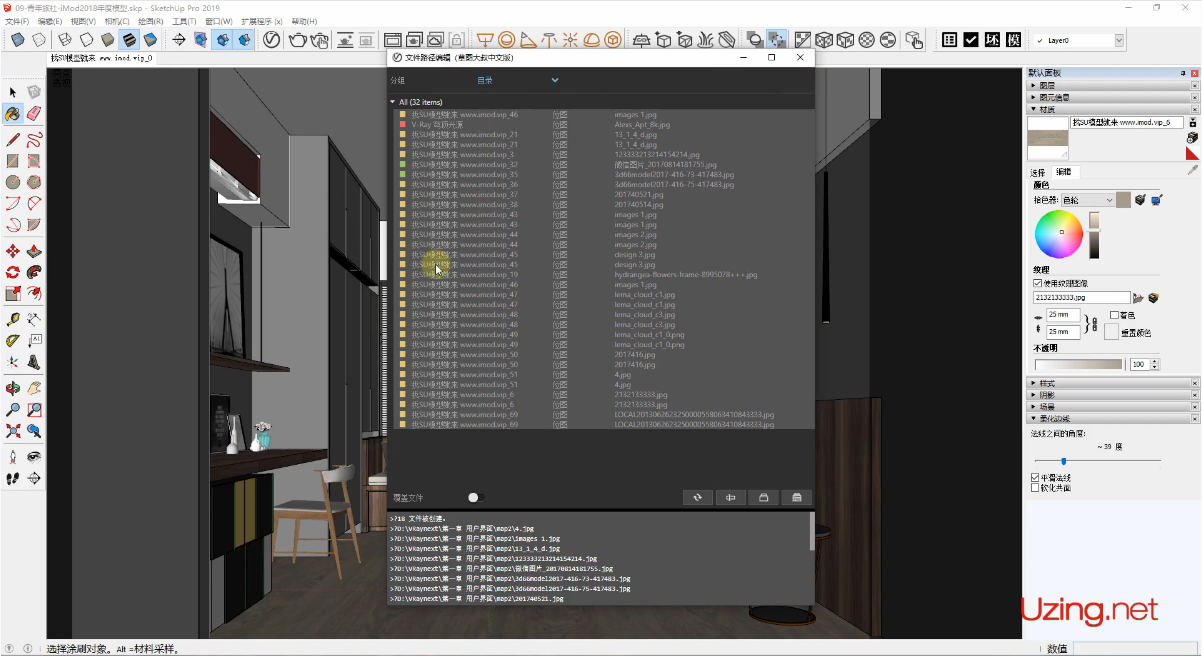Select the arrow Select tool

pyautogui.click(x=13, y=92)
